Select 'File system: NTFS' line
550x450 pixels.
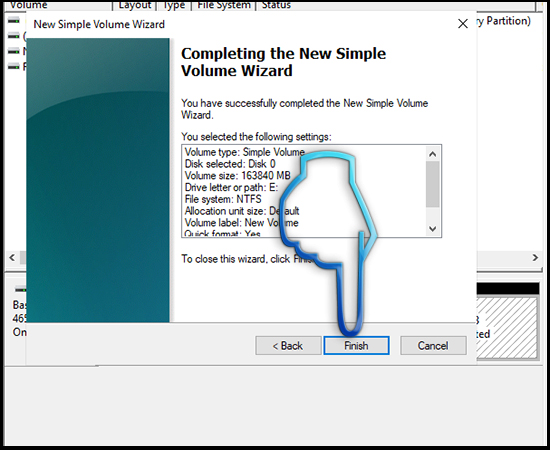click(223, 199)
